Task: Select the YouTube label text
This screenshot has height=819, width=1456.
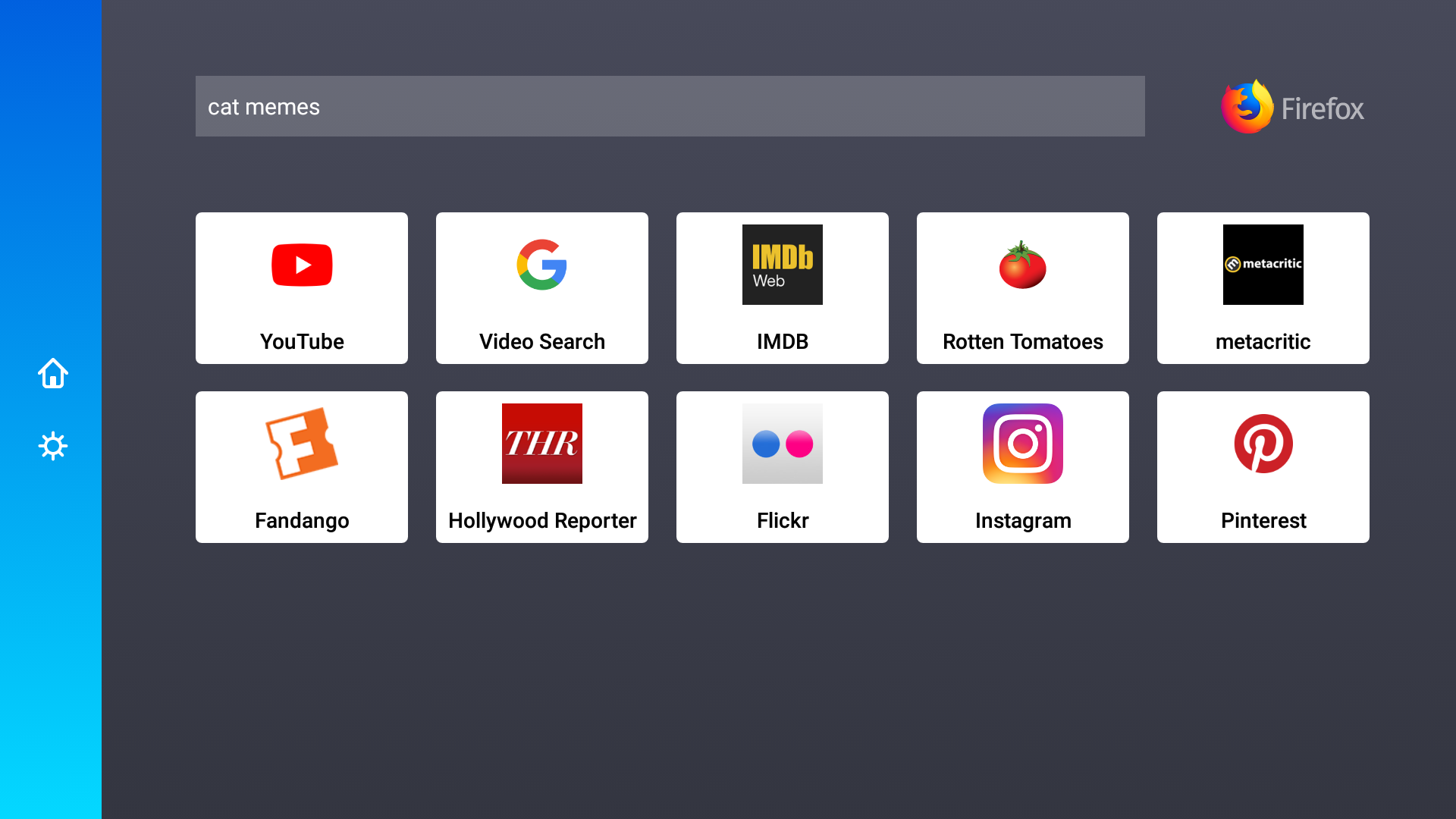Action: (x=301, y=341)
